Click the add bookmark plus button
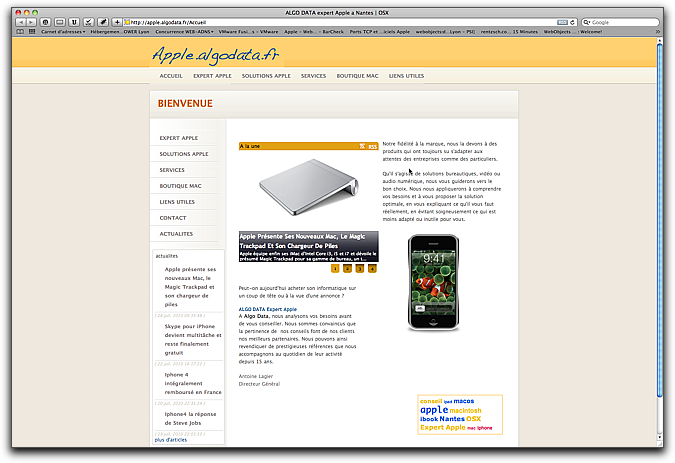This screenshot has width=675, height=463. coord(117,22)
